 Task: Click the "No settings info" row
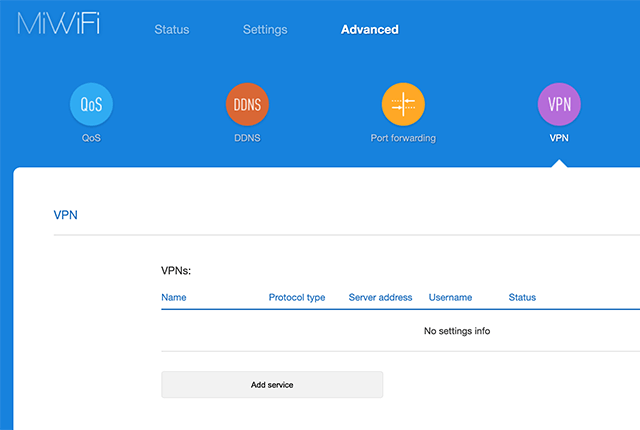[457, 331]
